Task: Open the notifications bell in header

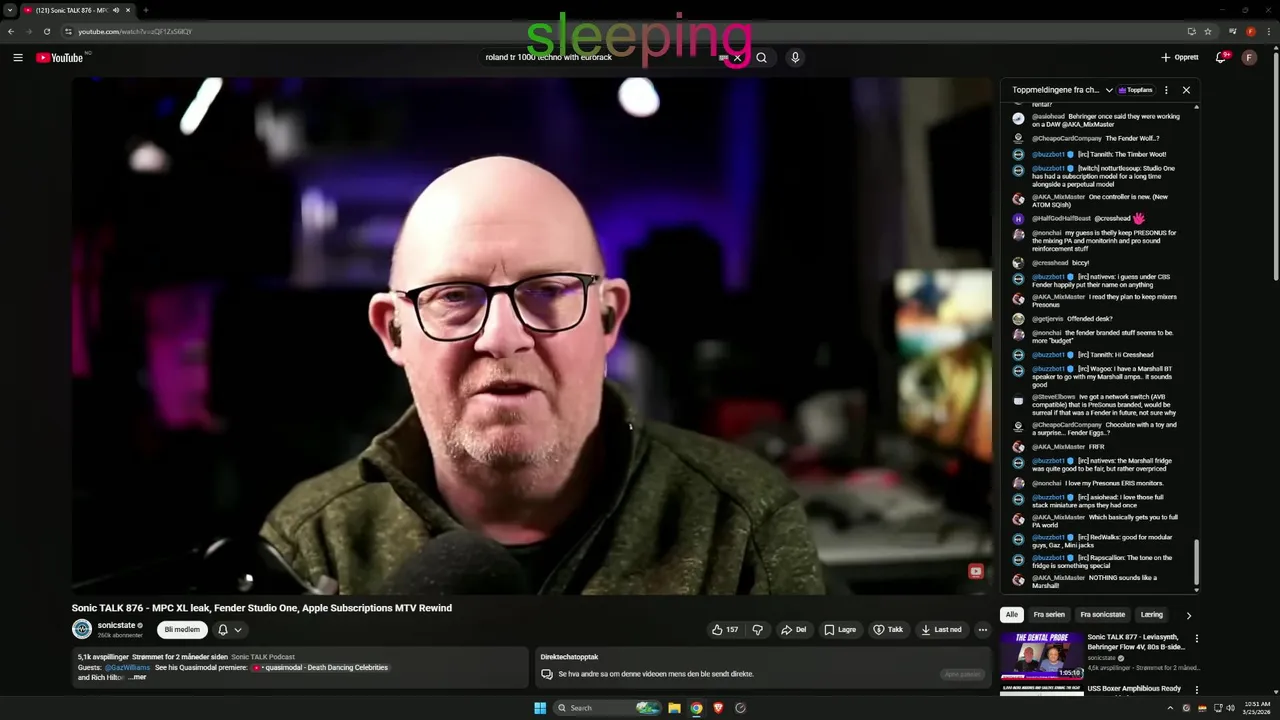Action: (x=1221, y=58)
